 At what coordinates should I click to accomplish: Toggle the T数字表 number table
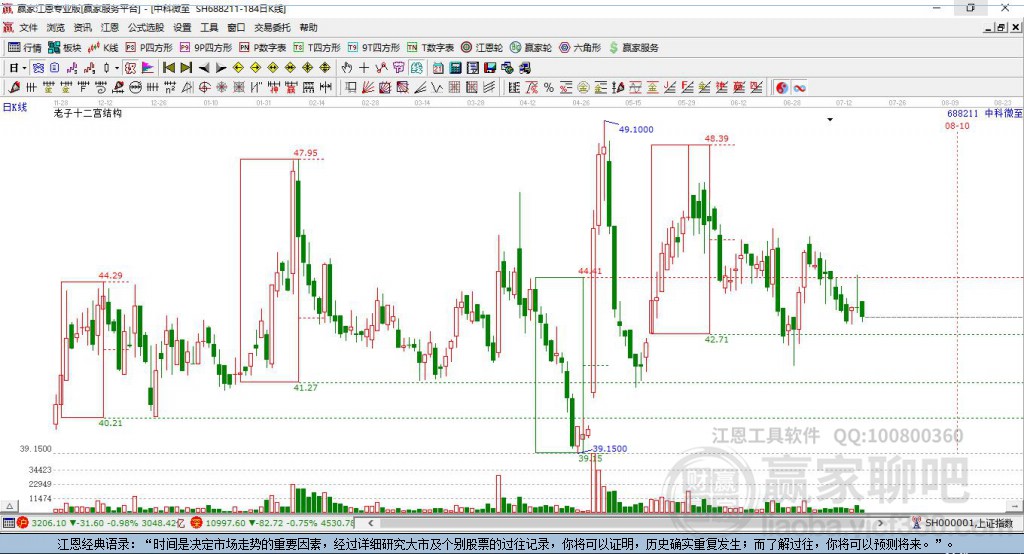point(430,48)
